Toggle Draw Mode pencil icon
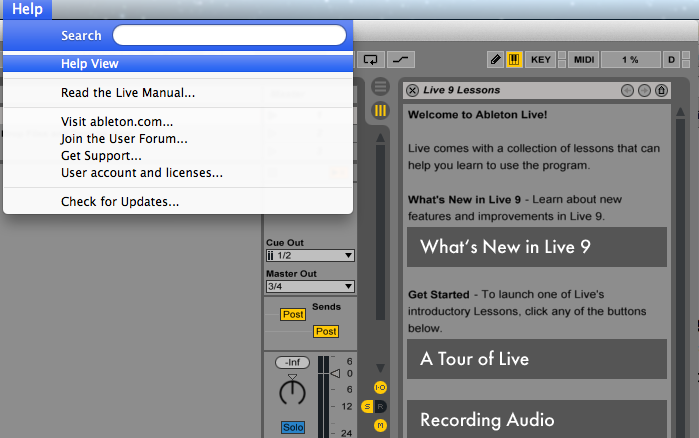The image size is (699, 438). [495, 60]
